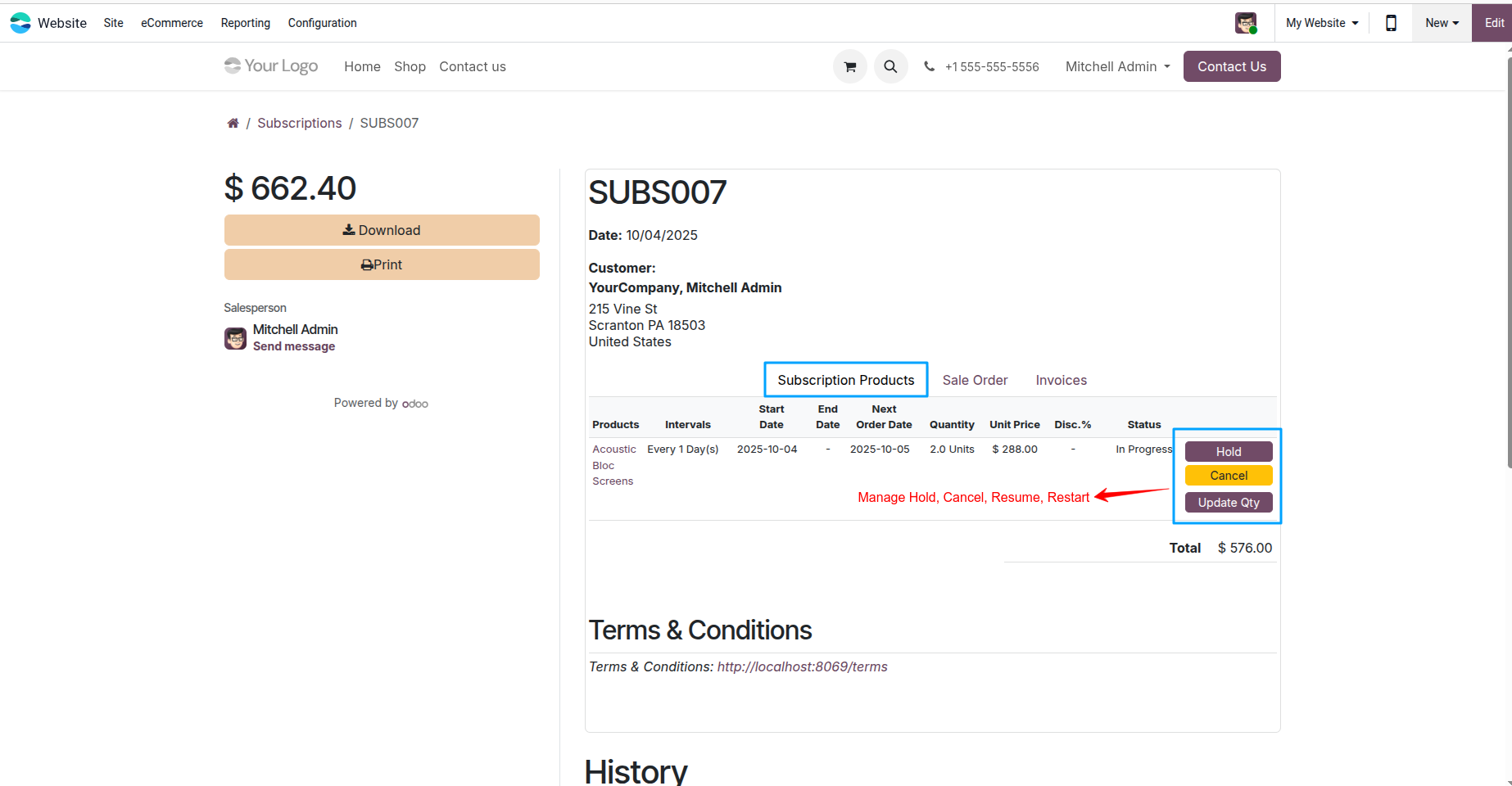Click the Total $ 576.00 value
This screenshot has height=786, width=1512.
tap(1245, 548)
